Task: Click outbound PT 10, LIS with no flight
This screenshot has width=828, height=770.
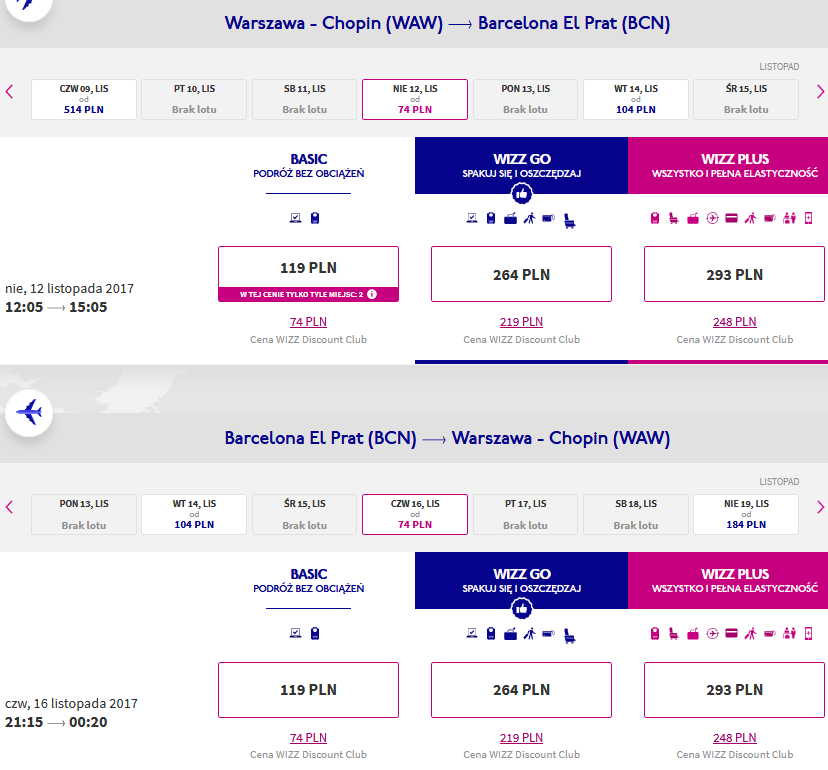Action: (x=194, y=99)
